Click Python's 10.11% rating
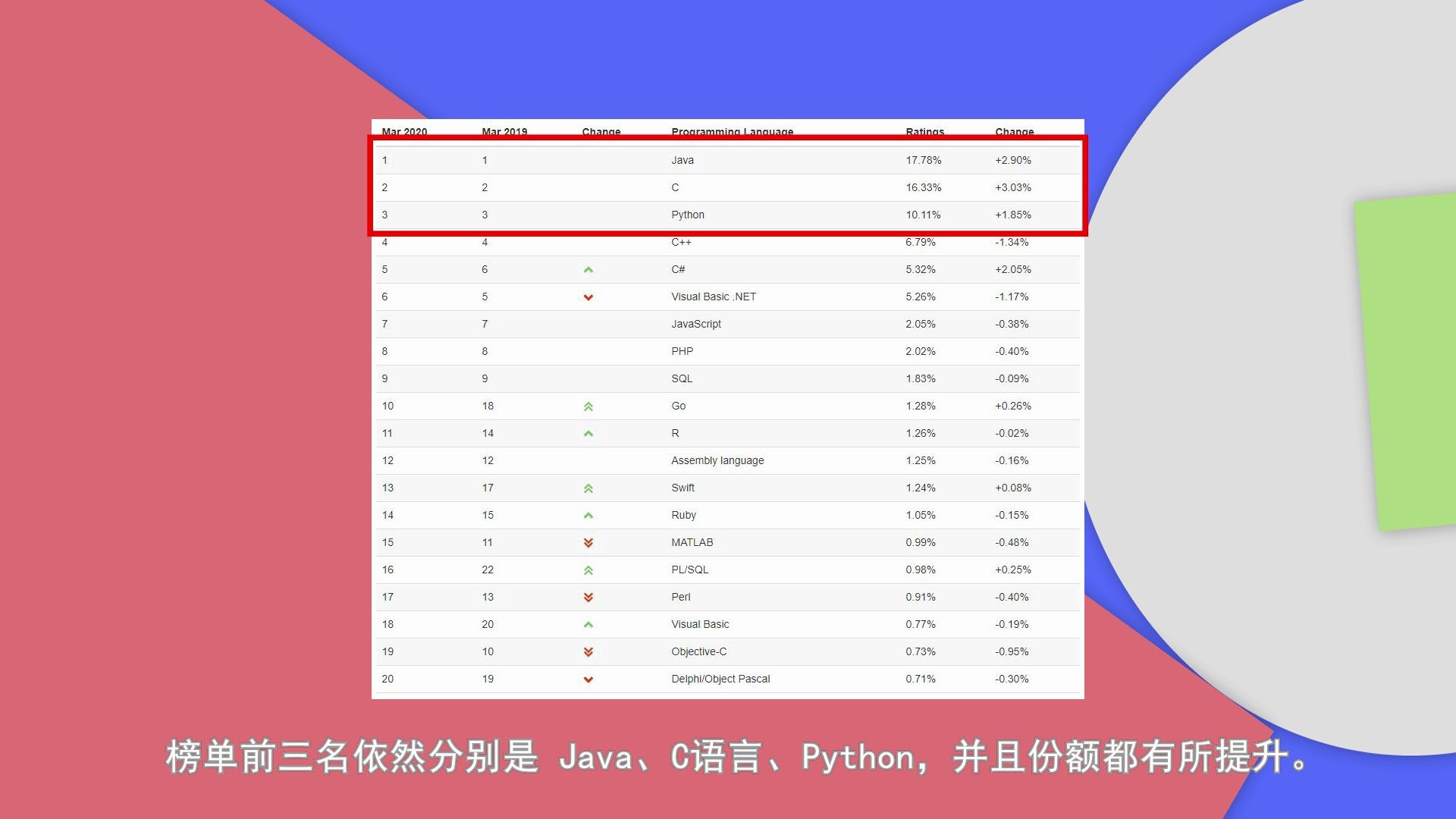 pos(923,215)
